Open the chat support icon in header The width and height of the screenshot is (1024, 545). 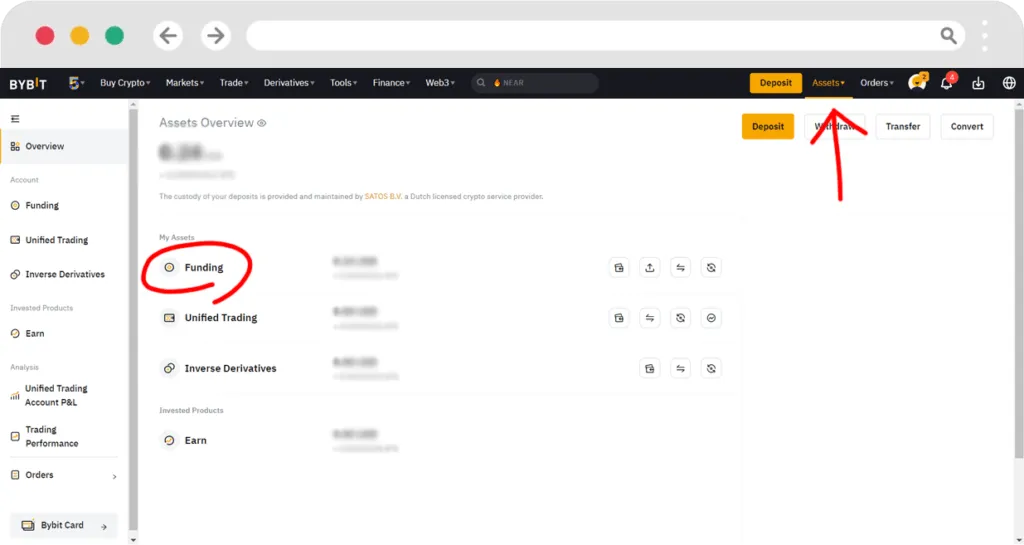(917, 83)
